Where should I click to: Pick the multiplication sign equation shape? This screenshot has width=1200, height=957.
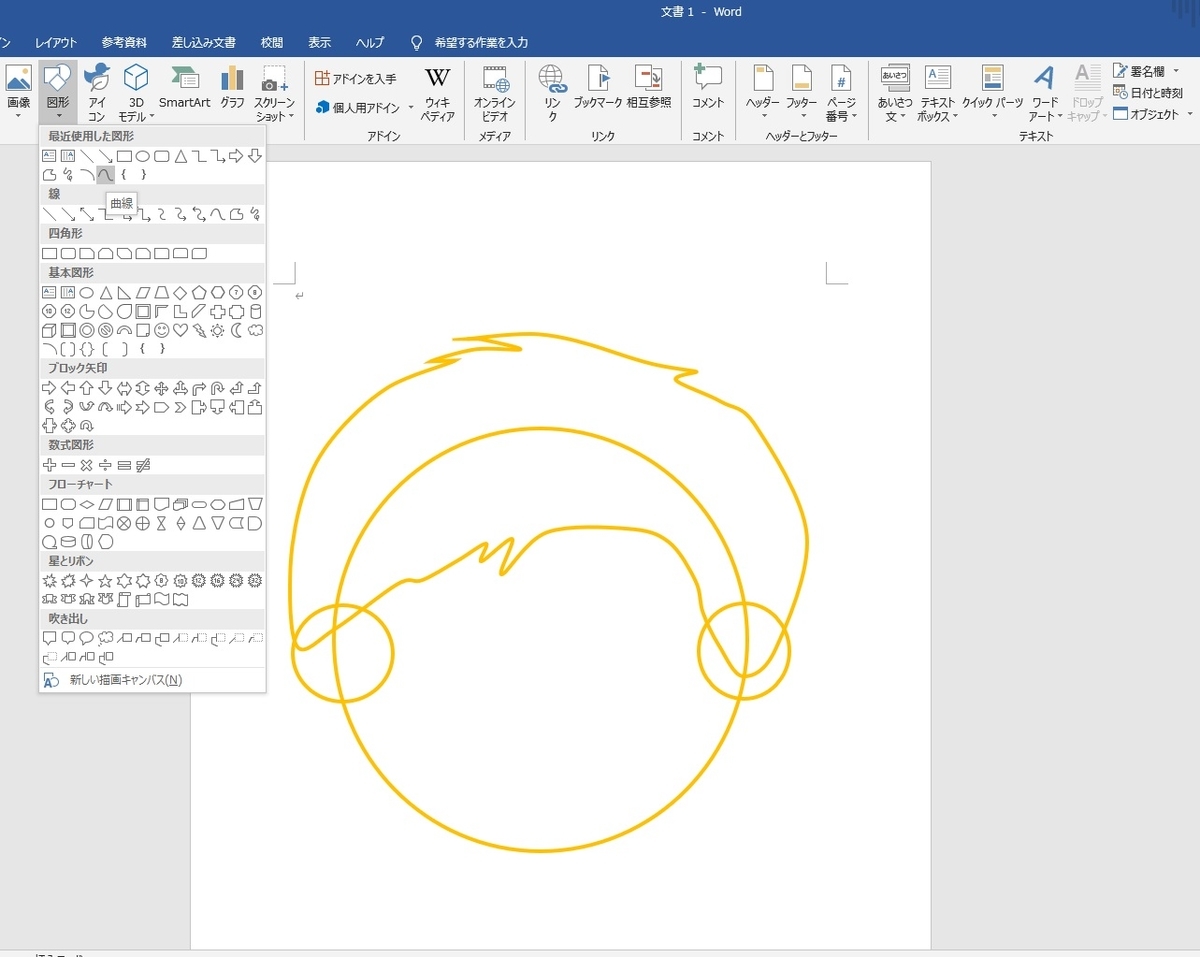[x=86, y=465]
